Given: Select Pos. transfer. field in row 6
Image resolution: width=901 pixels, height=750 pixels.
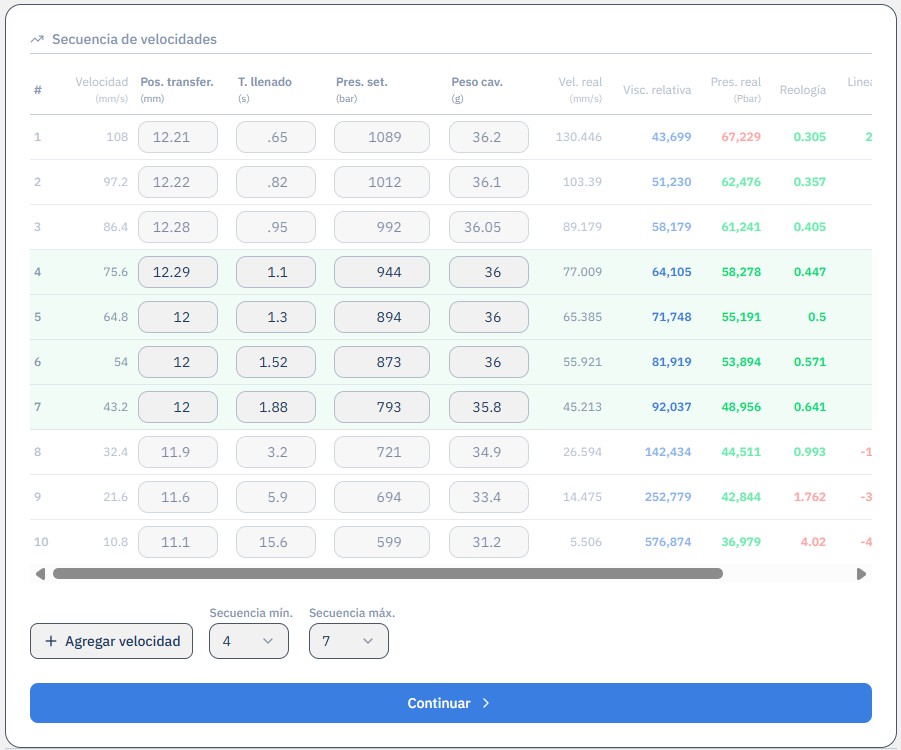Looking at the screenshot, I should tap(178, 362).
